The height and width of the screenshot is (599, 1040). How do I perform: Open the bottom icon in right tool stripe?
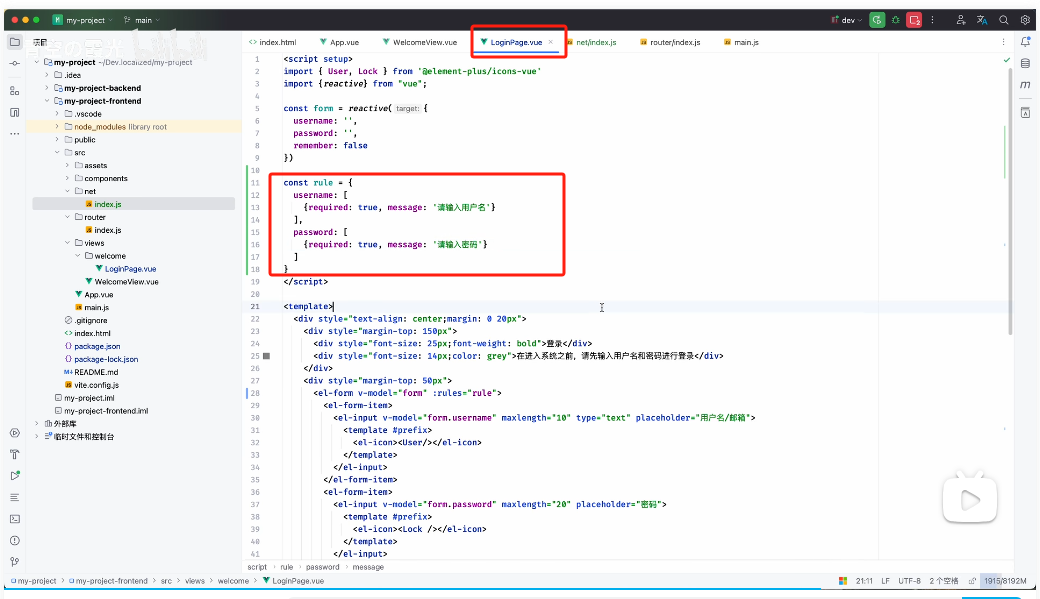(x=1025, y=112)
